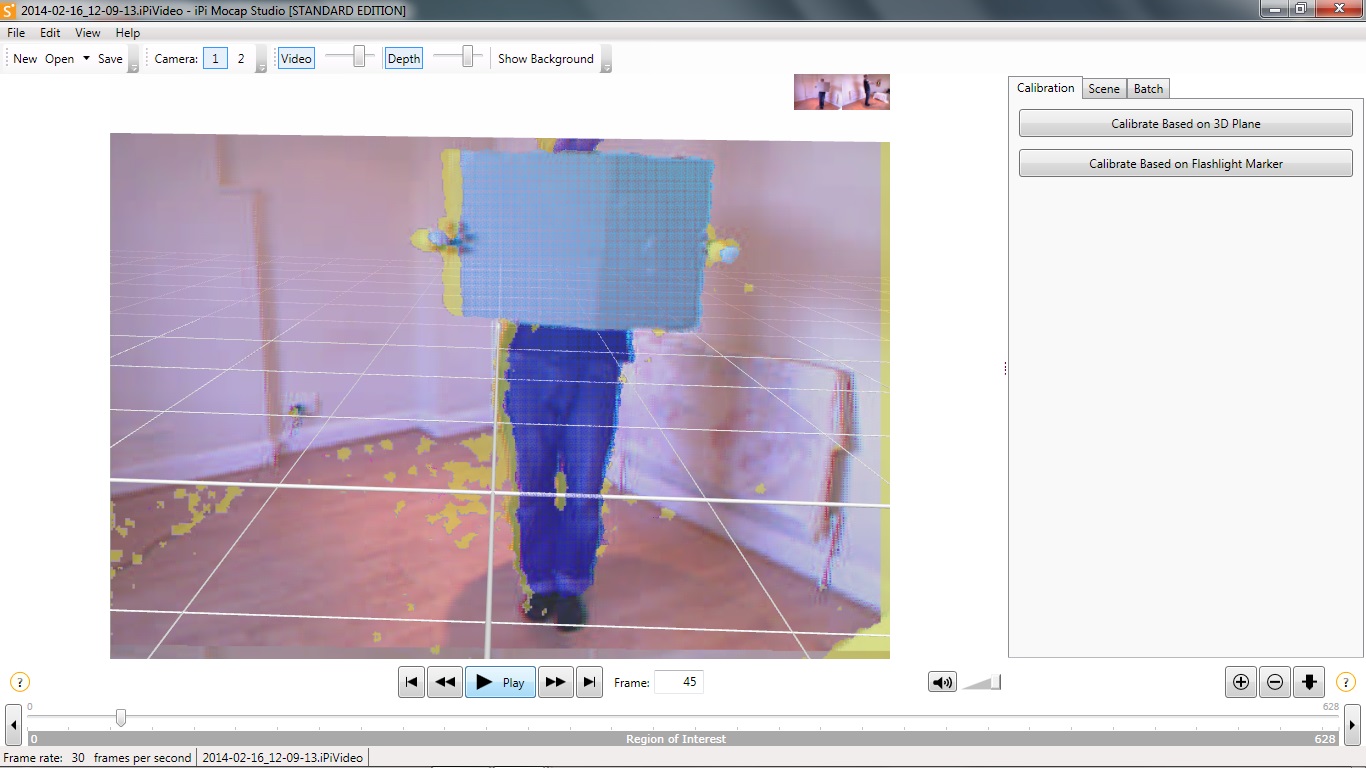
Task: Click the rewind playback button
Action: click(x=445, y=682)
